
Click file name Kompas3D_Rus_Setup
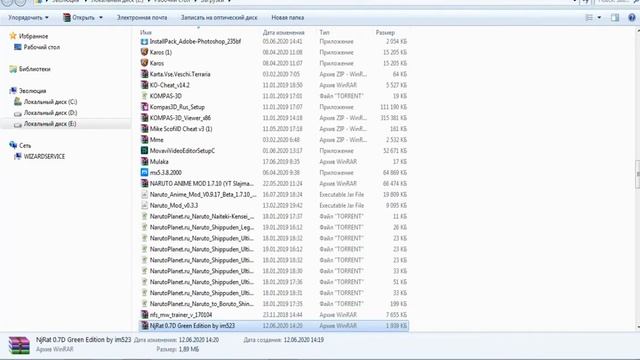pos(177,107)
